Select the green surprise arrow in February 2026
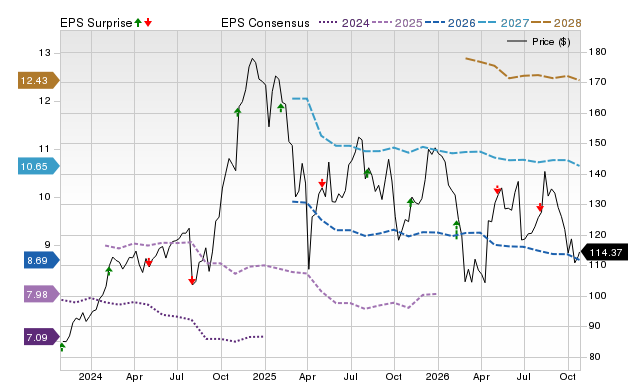 point(457,229)
